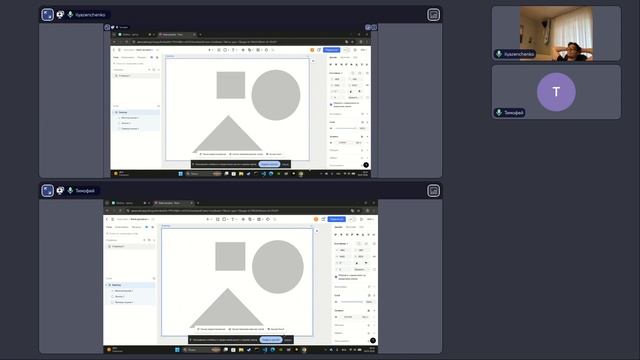This screenshot has height=360, width=640.
Task: Collapse the frame layer in kyazenchenko's layers list
Action: click(x=114, y=112)
